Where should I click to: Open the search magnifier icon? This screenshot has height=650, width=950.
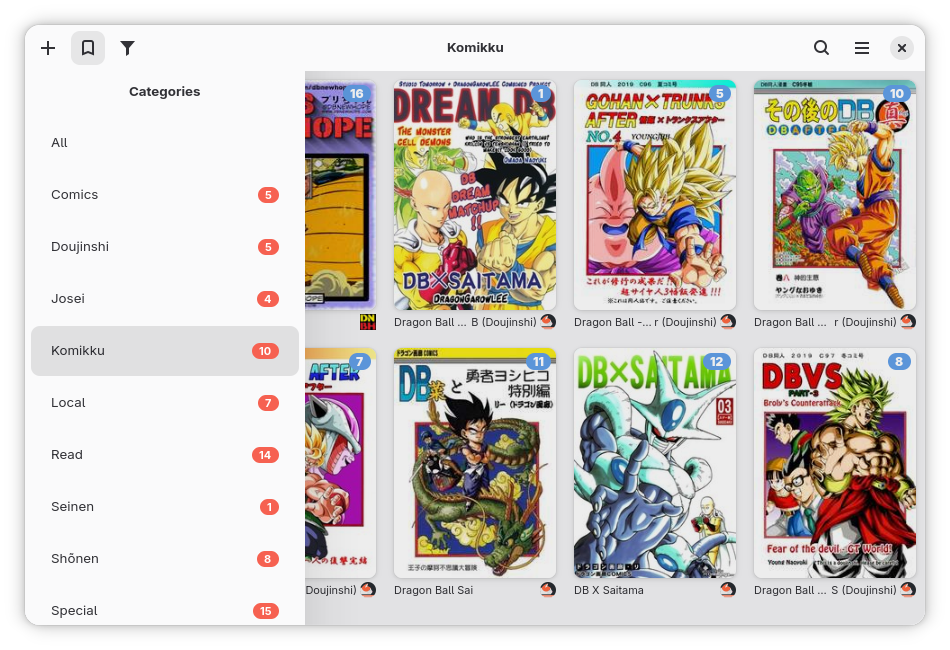click(x=821, y=48)
